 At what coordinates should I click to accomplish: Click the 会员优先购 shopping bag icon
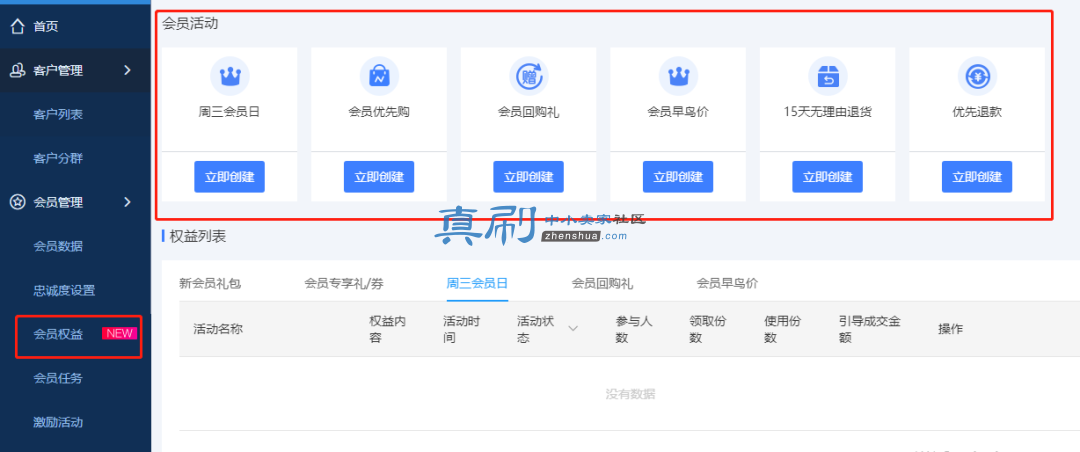tap(379, 76)
